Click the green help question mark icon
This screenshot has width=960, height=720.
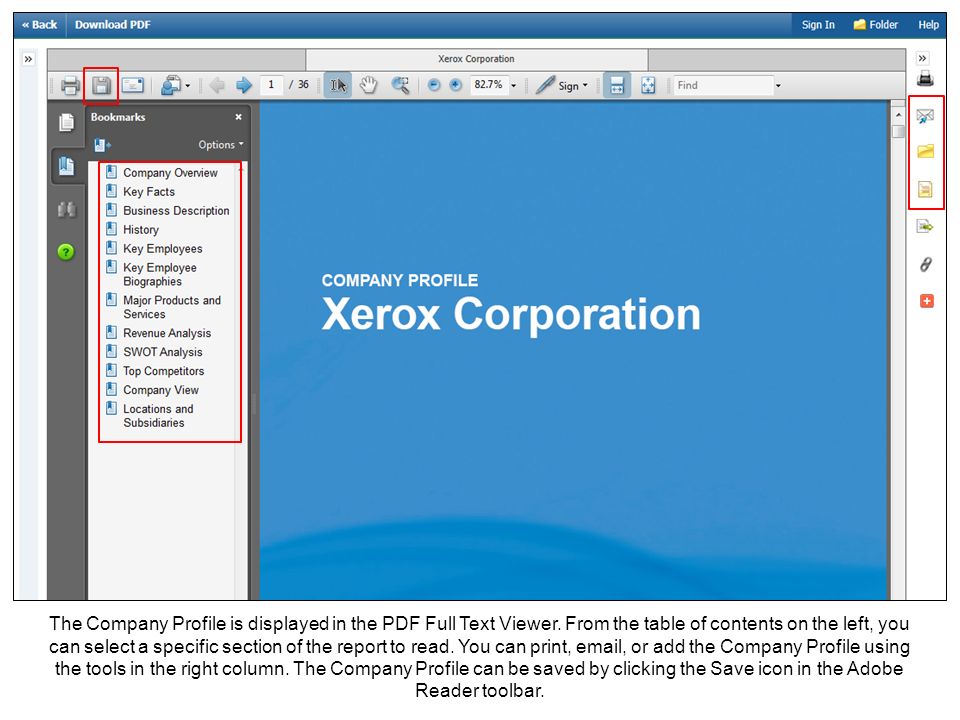(66, 252)
